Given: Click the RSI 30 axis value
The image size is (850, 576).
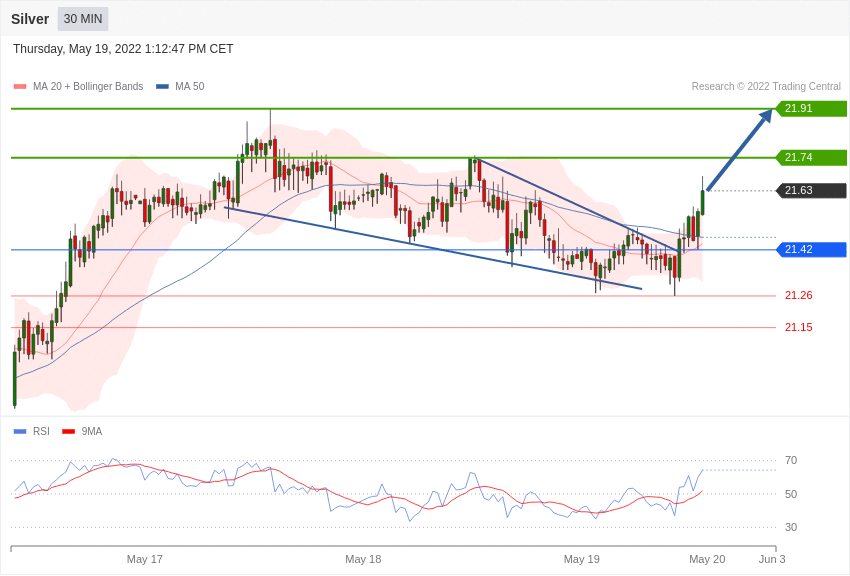Looking at the screenshot, I should pyautogui.click(x=791, y=527).
